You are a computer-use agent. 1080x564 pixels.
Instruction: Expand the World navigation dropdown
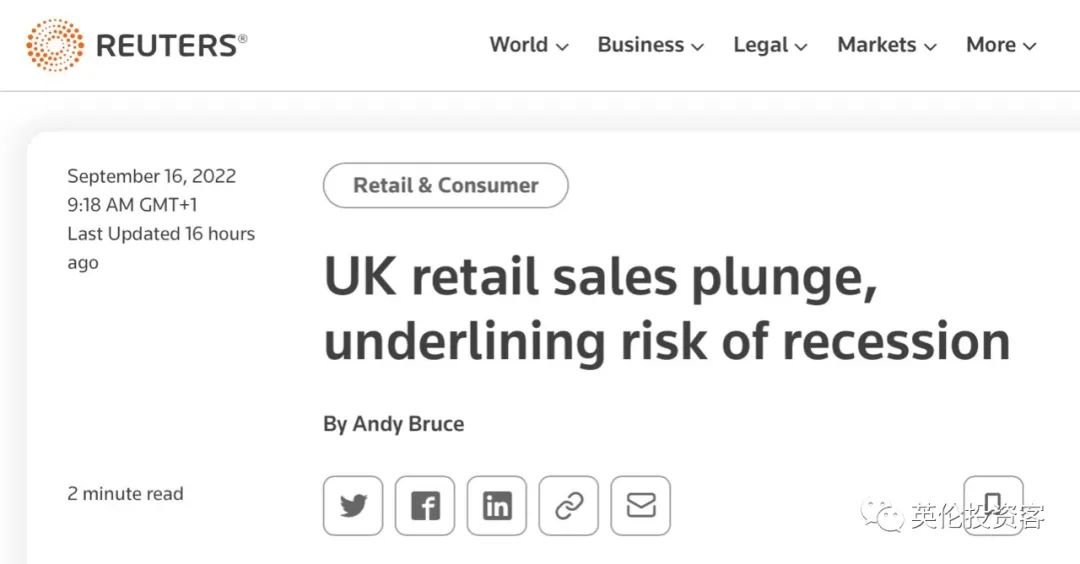pos(529,45)
